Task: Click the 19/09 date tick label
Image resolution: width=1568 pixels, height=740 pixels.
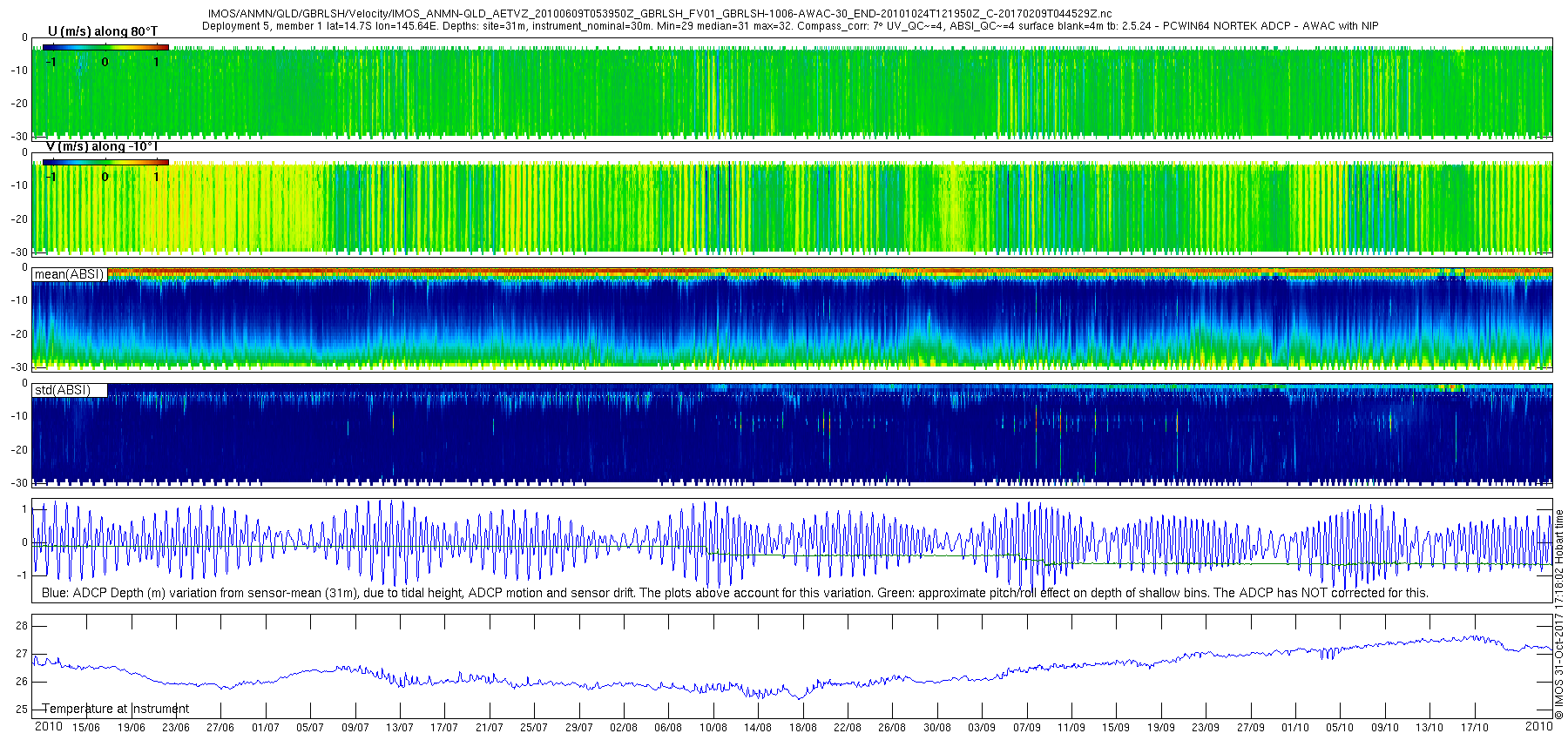Action: [1161, 728]
